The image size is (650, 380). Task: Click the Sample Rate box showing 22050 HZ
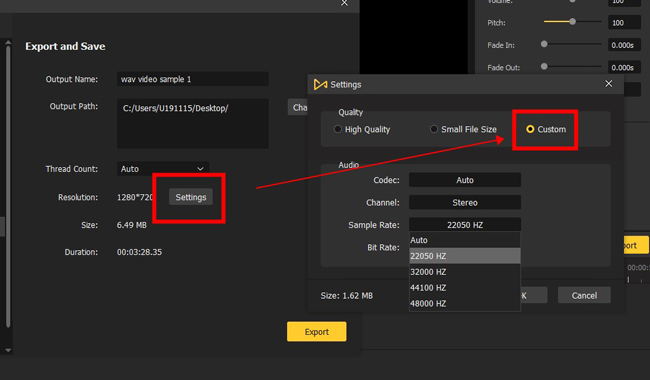465,225
